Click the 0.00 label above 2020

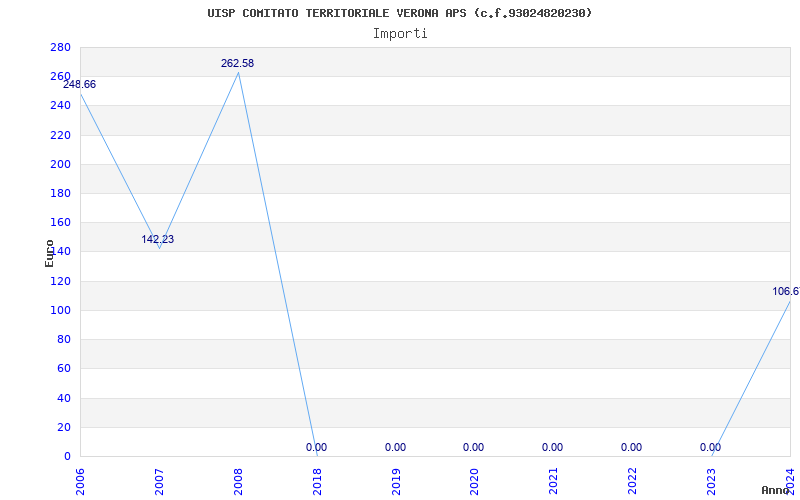coord(473,447)
